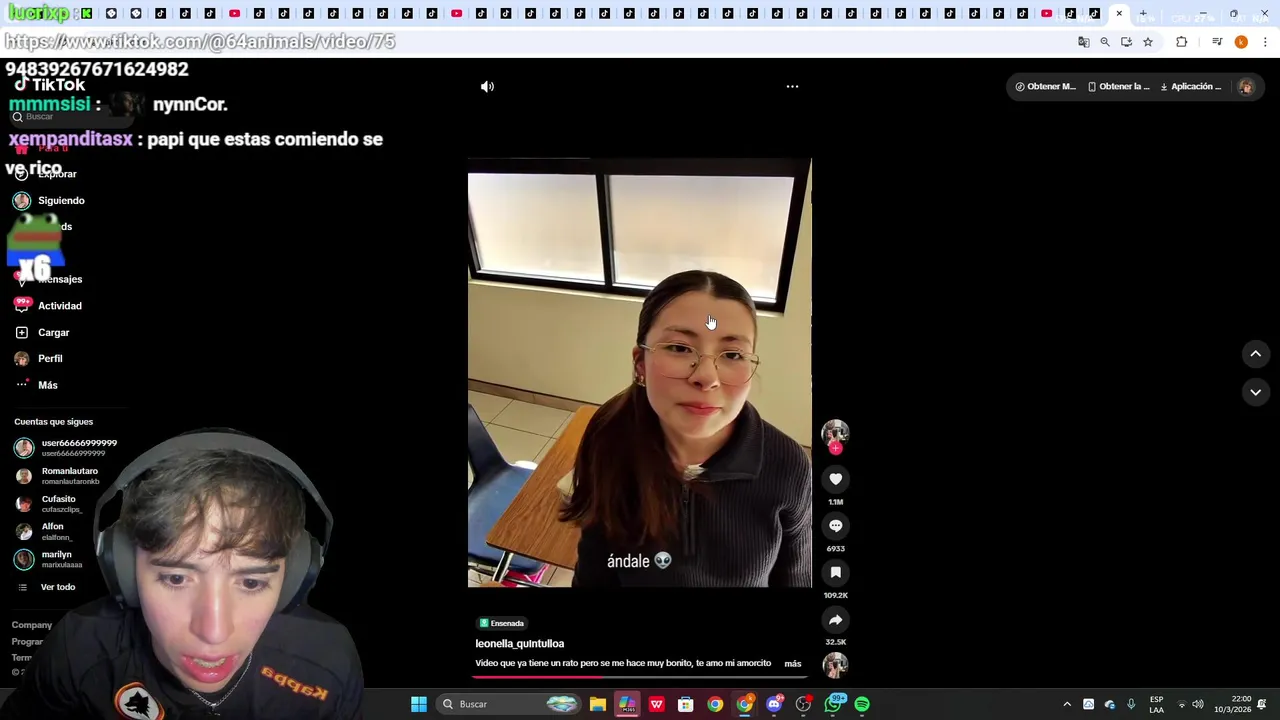Image resolution: width=1280 pixels, height=720 pixels.
Task: Open Siguiendo in the TikTok sidebar
Action: pos(61,201)
